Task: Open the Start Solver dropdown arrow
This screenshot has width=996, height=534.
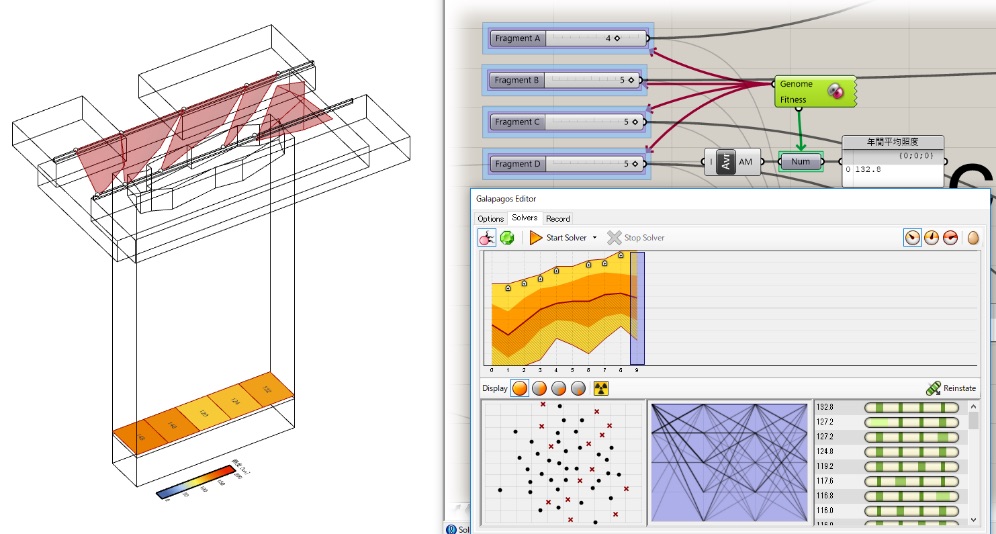Action: point(595,238)
